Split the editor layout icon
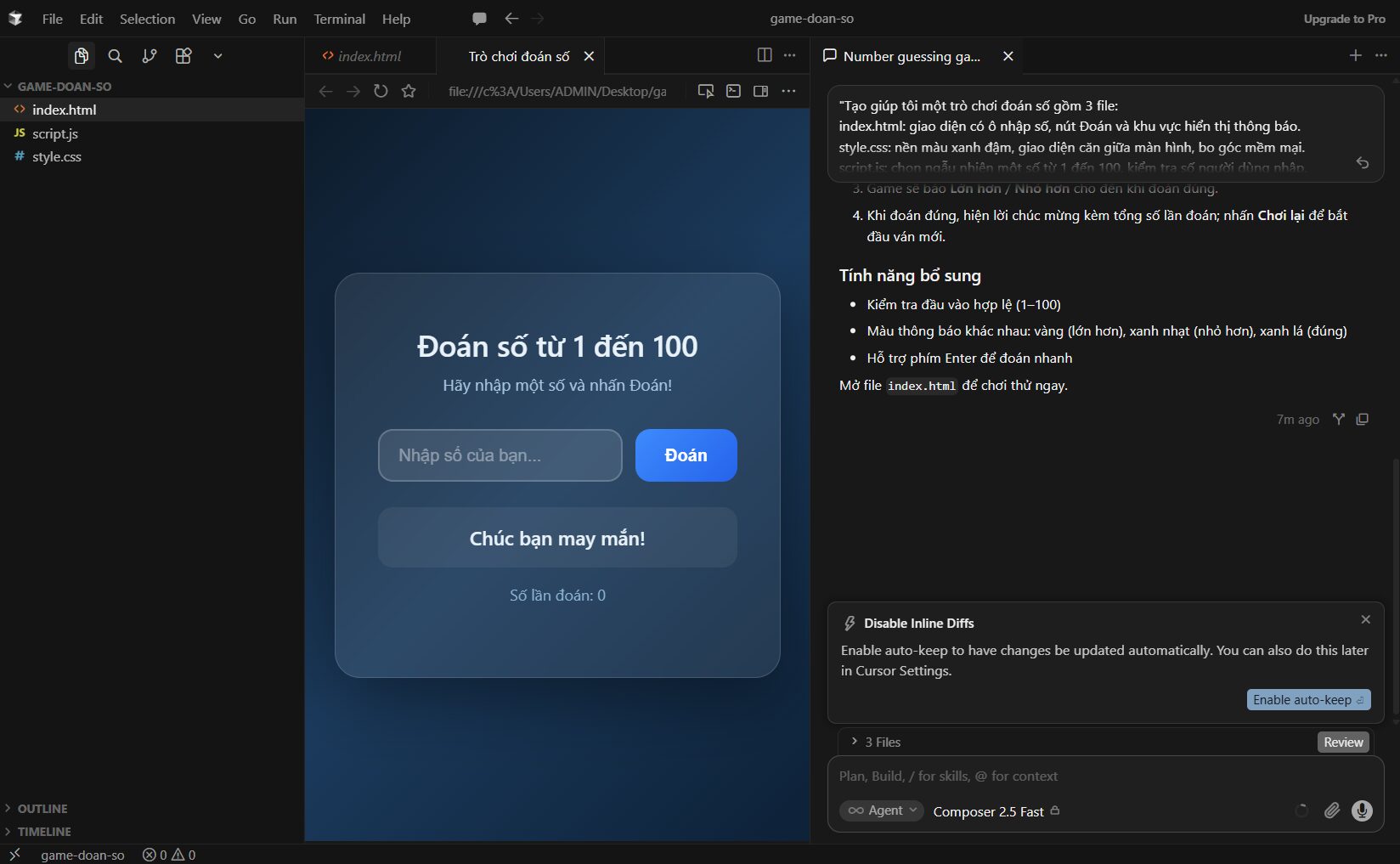 coord(765,55)
